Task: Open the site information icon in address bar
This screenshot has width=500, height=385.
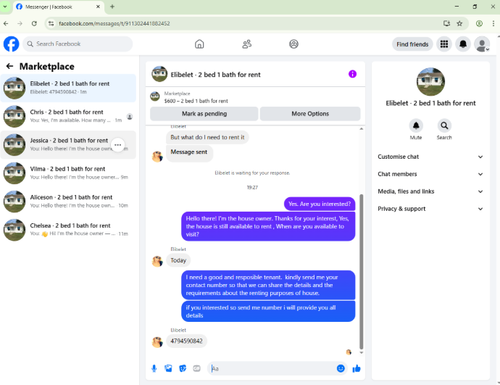Action: click(x=51, y=23)
